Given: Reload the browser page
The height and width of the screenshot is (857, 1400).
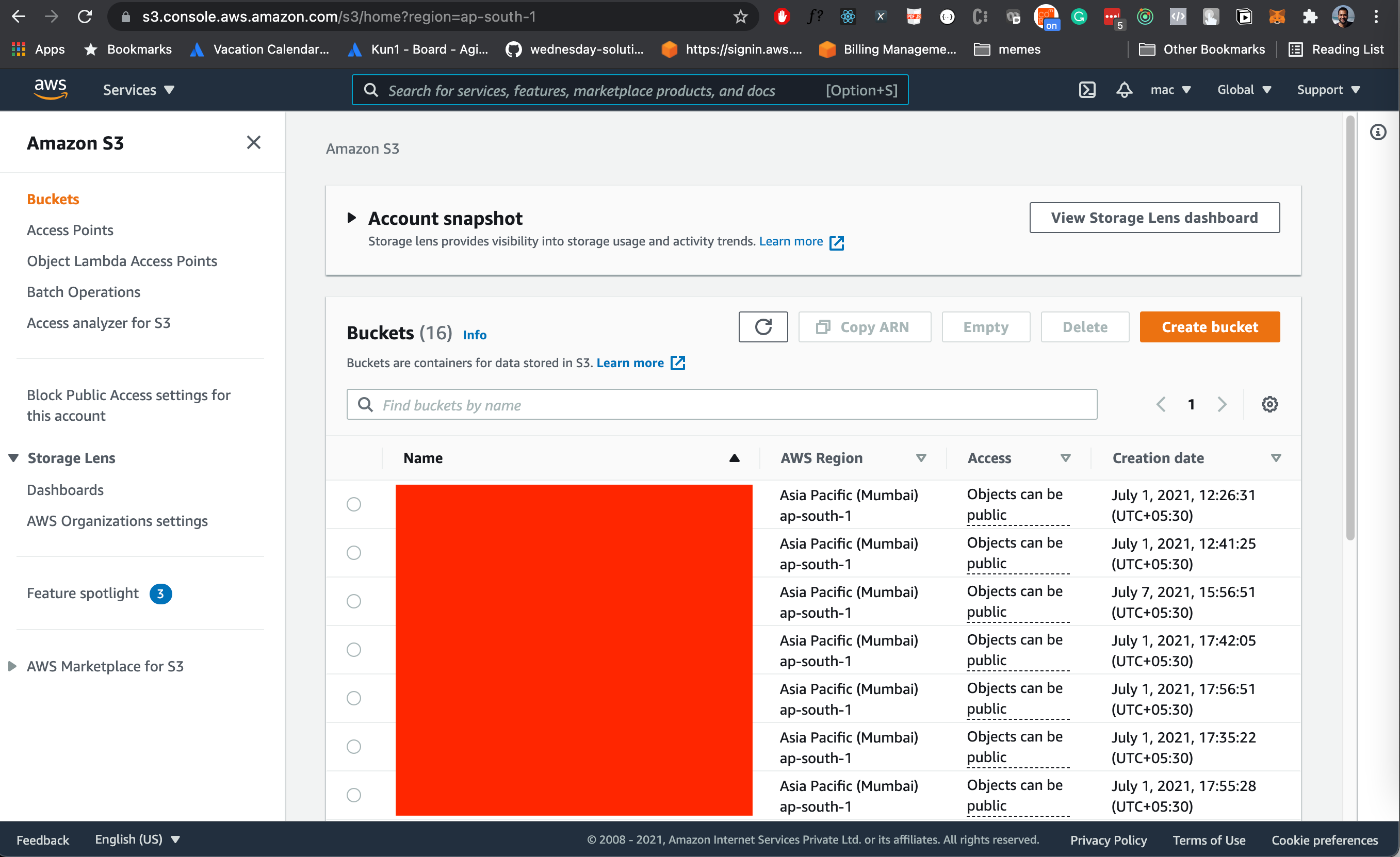Looking at the screenshot, I should (85, 17).
